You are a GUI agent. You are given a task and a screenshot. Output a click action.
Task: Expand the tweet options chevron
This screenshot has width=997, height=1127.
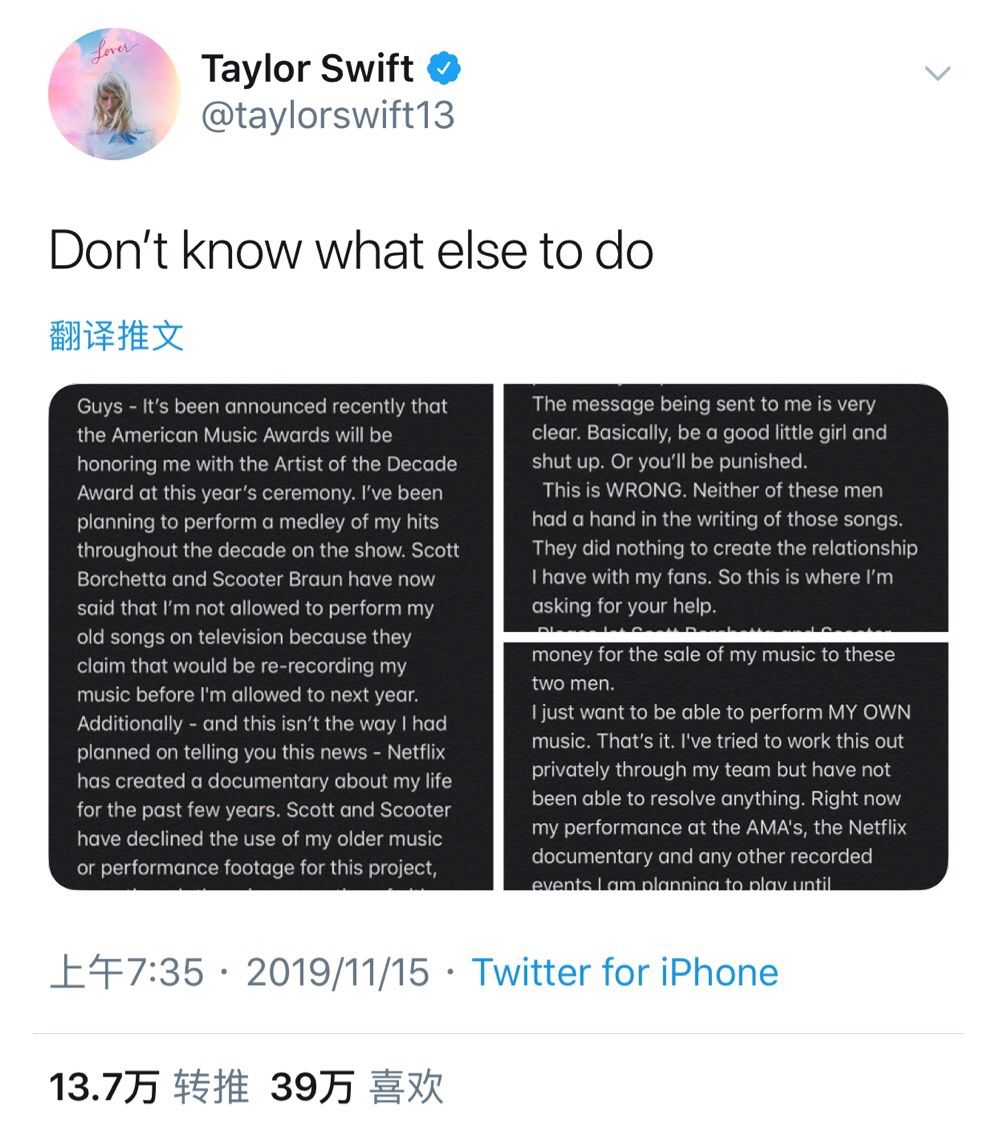tap(937, 73)
